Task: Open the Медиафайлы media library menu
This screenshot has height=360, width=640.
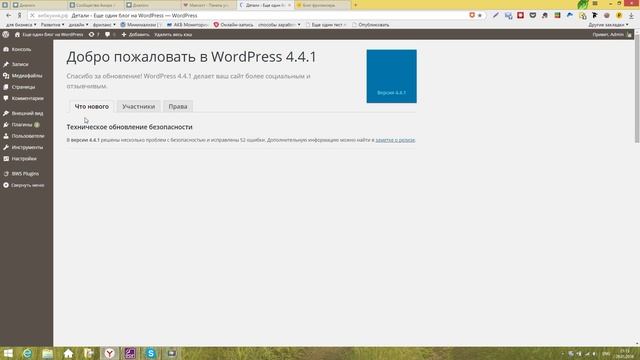Action: point(27,76)
